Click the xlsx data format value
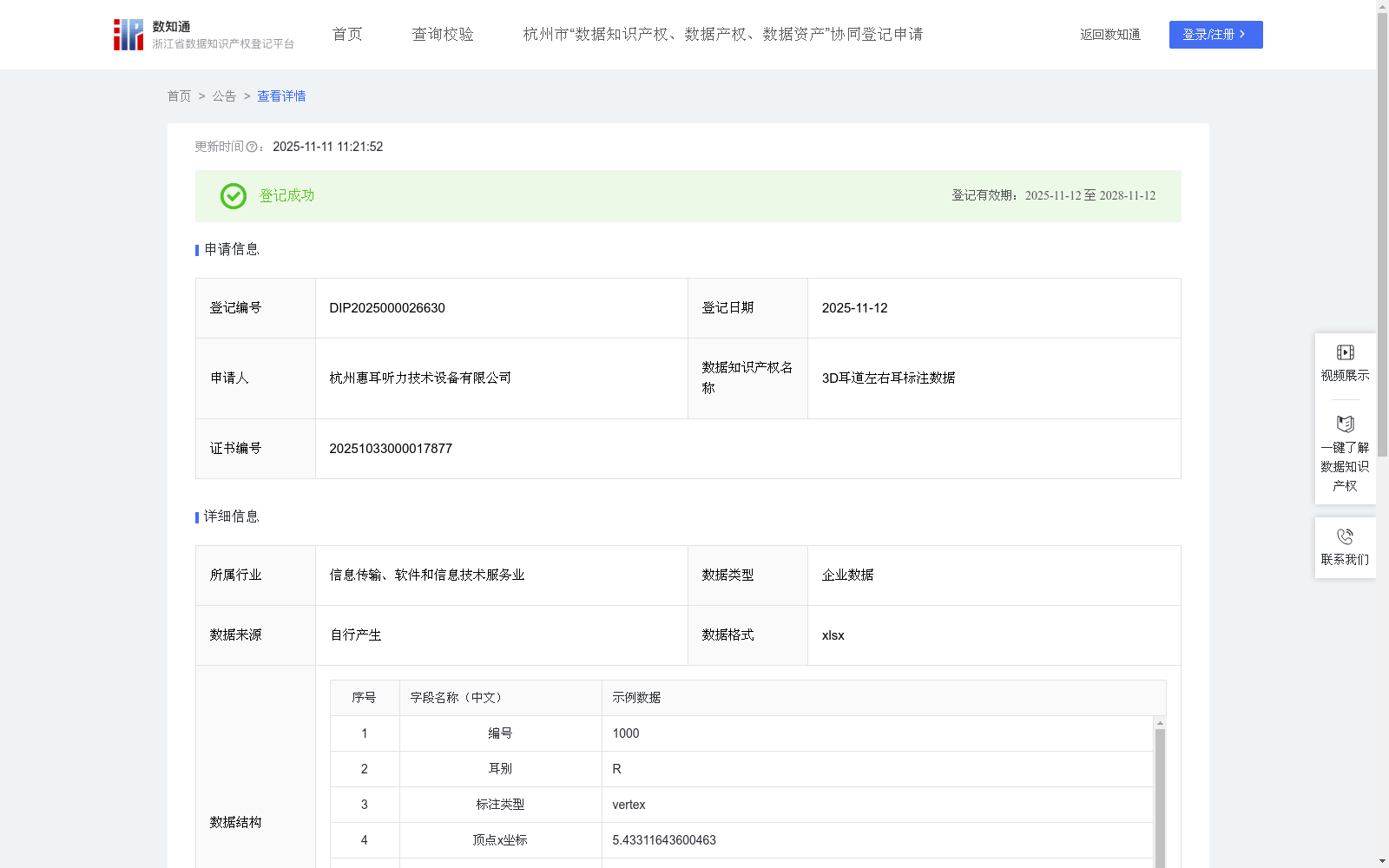 point(833,635)
